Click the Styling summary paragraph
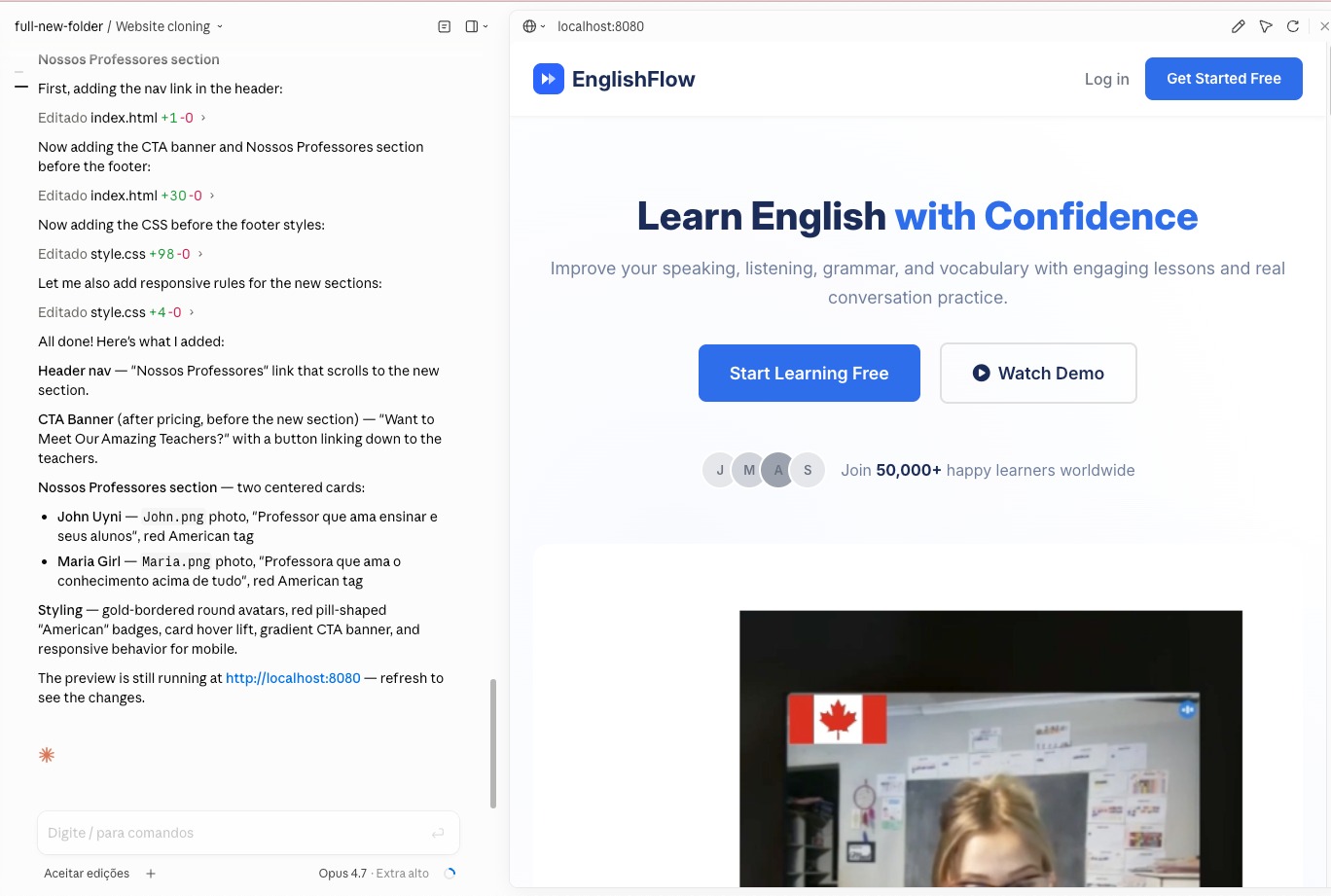This screenshot has height=896, width=1331. click(229, 629)
